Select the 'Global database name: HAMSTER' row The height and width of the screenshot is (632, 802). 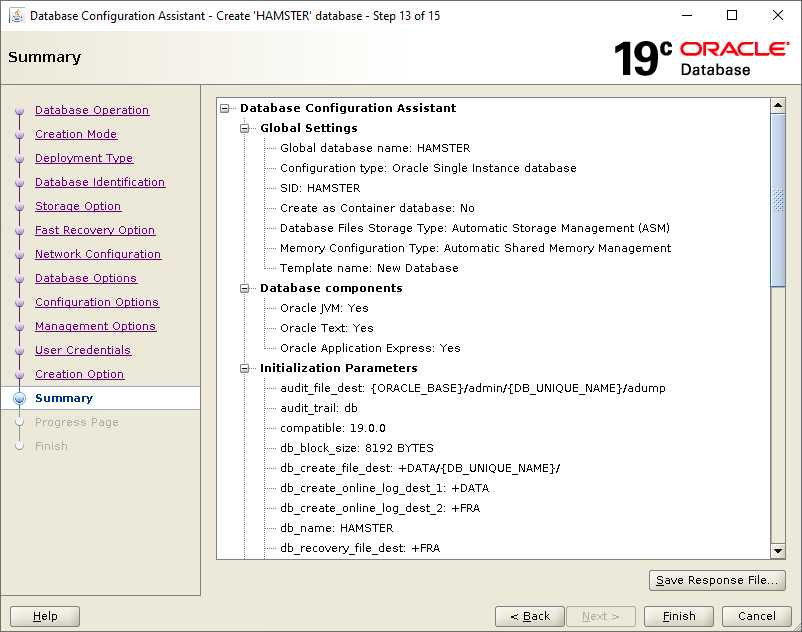375,148
